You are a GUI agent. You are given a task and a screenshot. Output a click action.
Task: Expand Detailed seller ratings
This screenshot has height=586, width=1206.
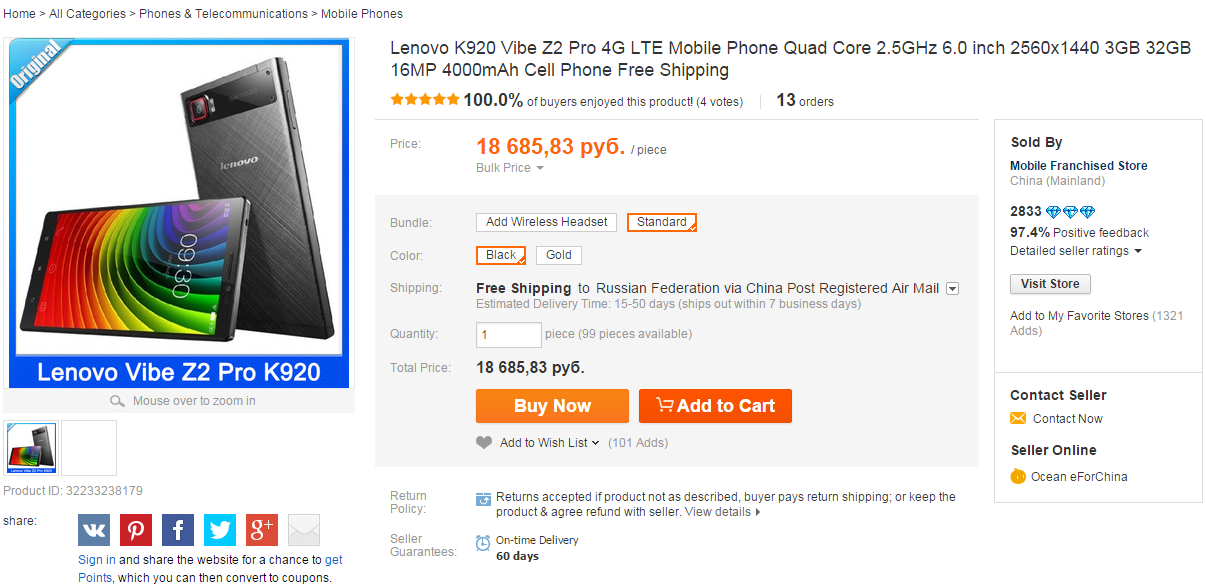1076,251
